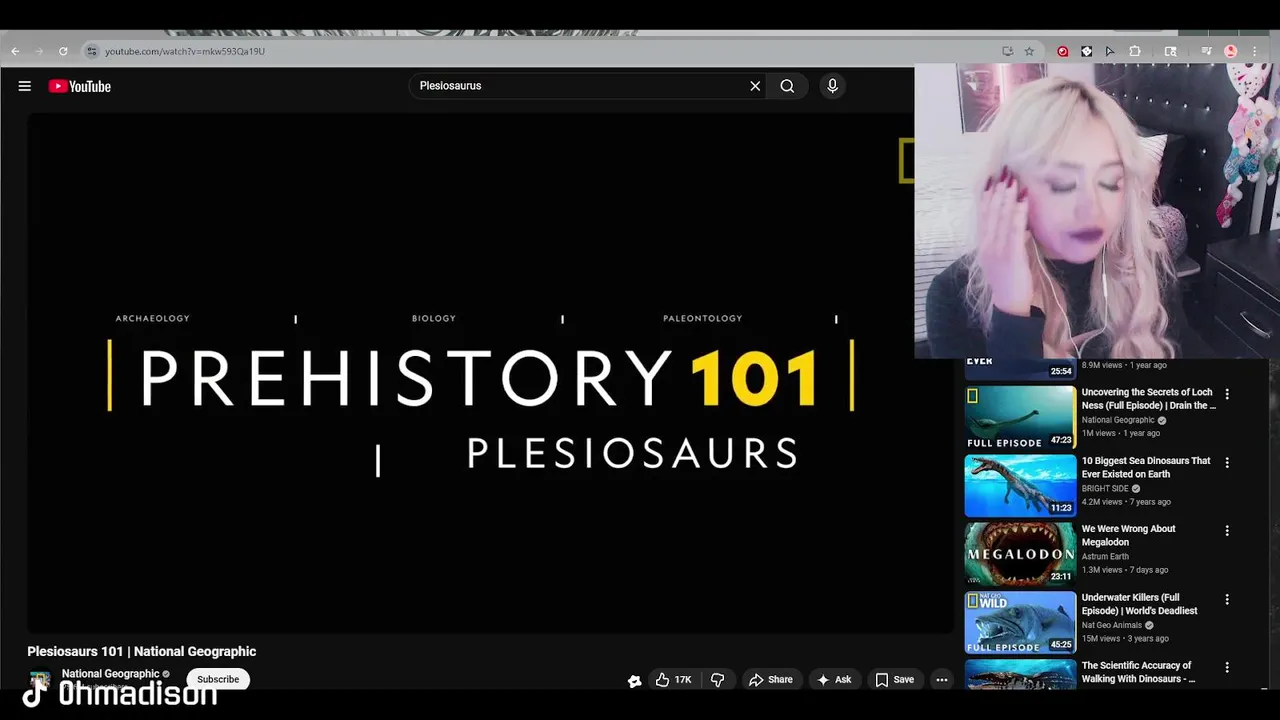
Task: Reload the page with the refresh icon
Action: pos(63,51)
